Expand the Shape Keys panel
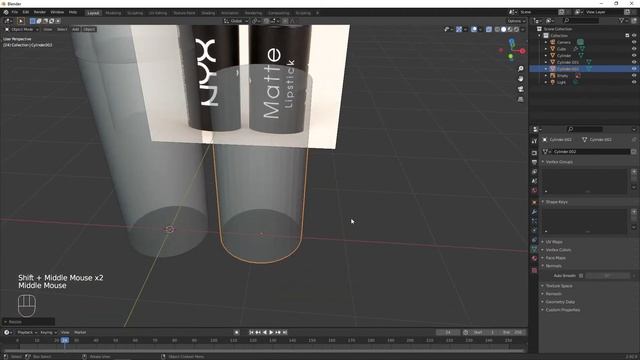 [555, 202]
